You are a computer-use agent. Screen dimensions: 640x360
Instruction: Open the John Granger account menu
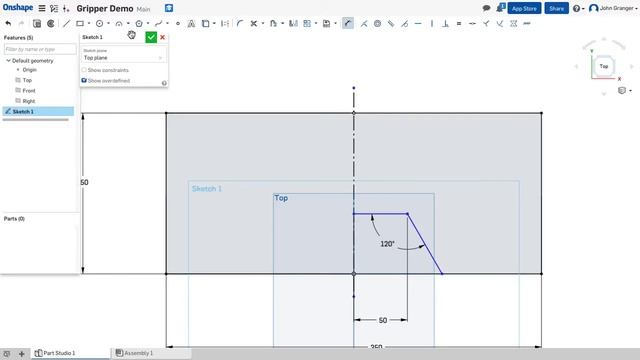(x=613, y=8)
